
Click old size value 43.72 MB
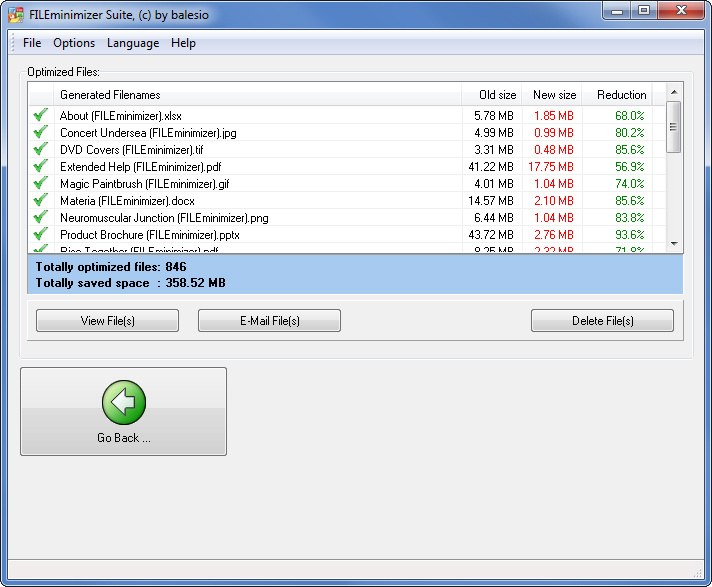(491, 235)
